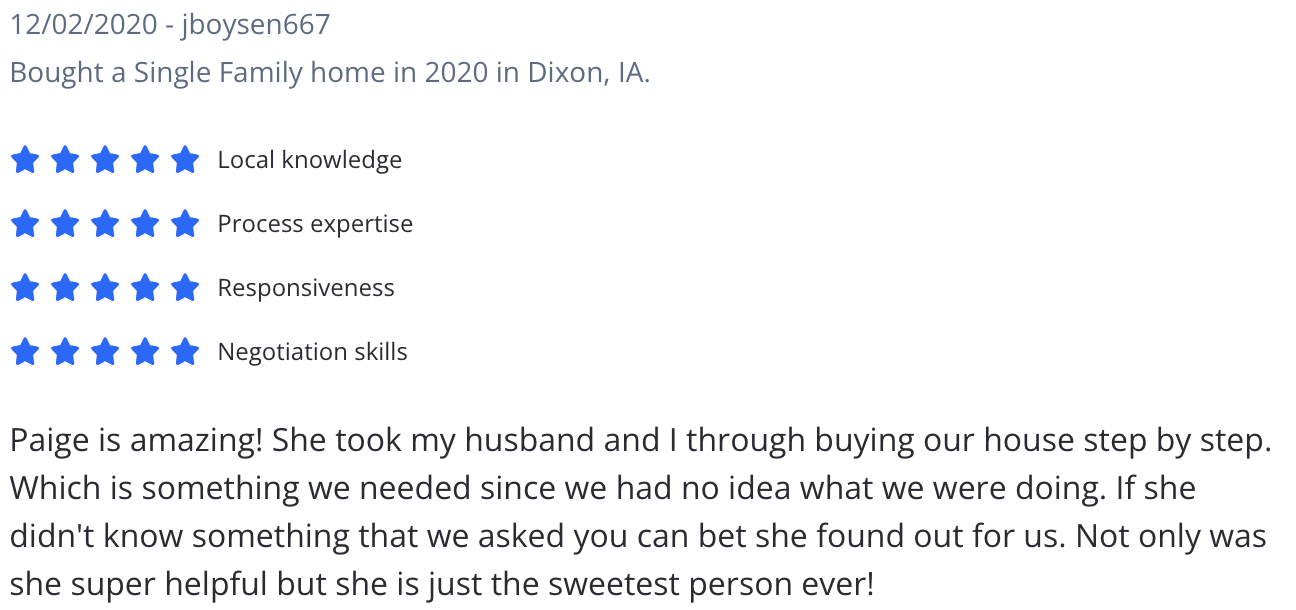Viewport: 1296px width, 610px height.
Task: Click the Process expertise label
Action: pyautogui.click(x=315, y=224)
